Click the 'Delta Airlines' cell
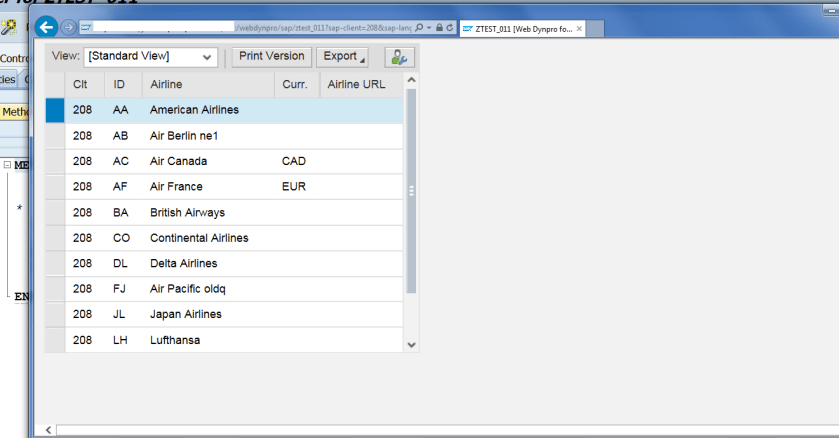This screenshot has width=839, height=438. [x=209, y=263]
